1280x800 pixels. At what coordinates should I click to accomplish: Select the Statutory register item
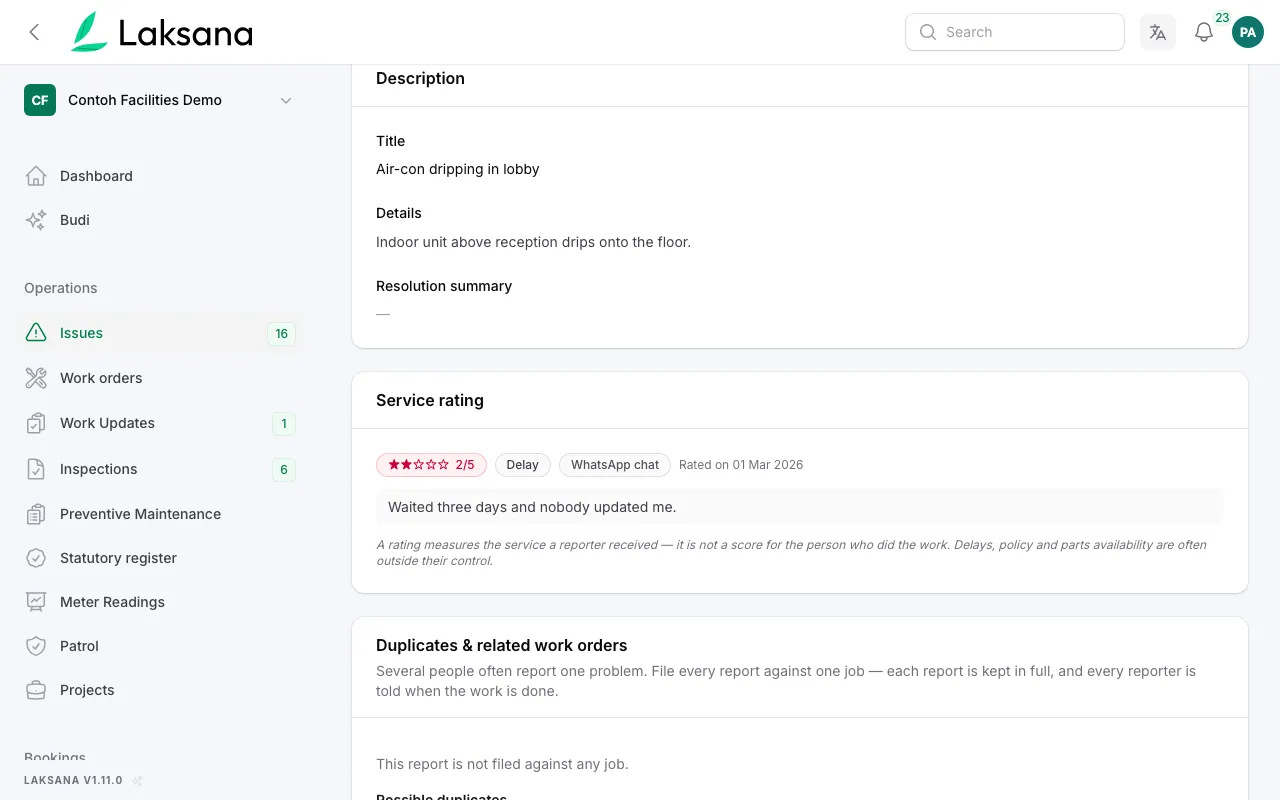tap(160, 558)
